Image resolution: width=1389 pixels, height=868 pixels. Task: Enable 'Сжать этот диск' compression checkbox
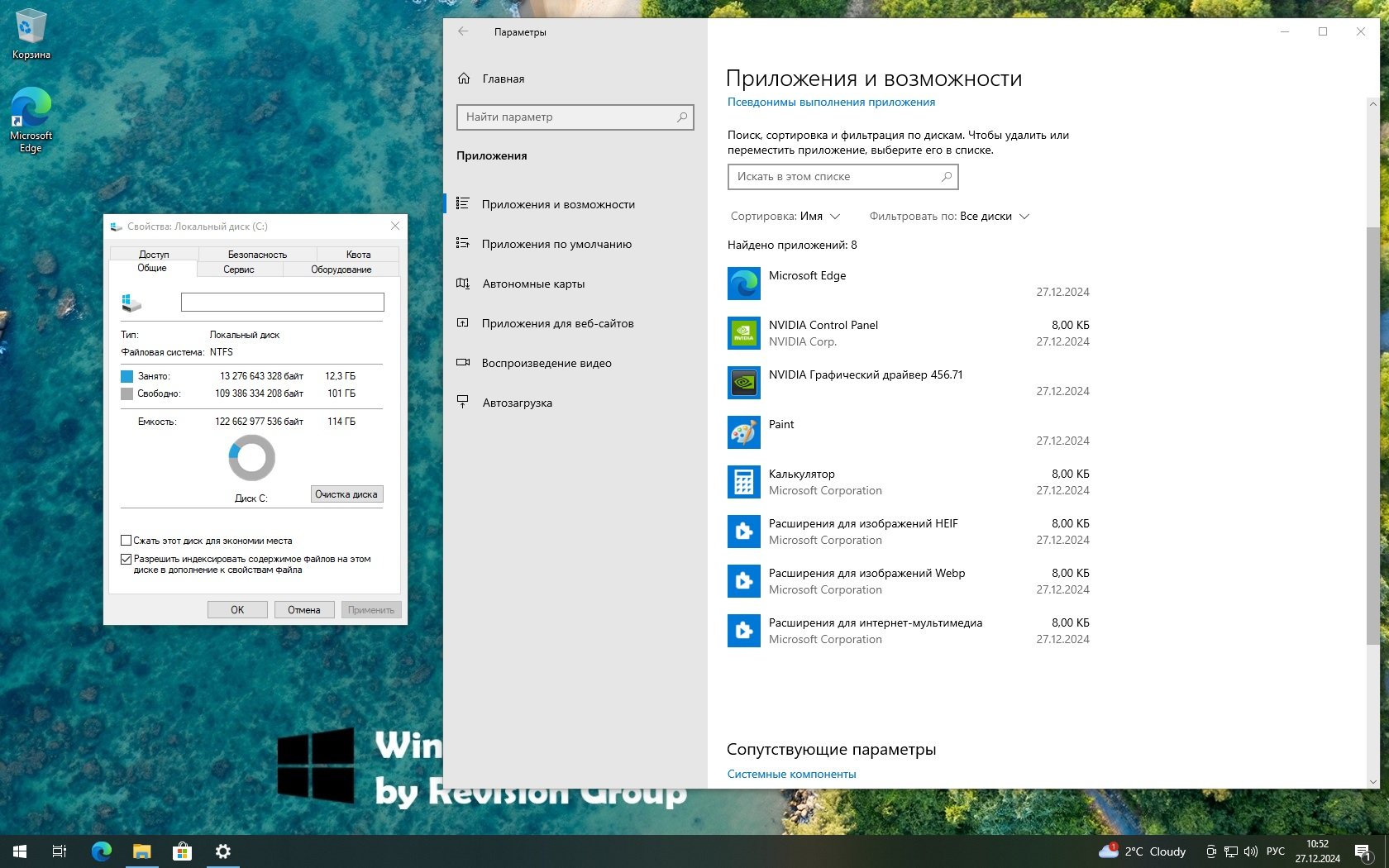point(126,541)
